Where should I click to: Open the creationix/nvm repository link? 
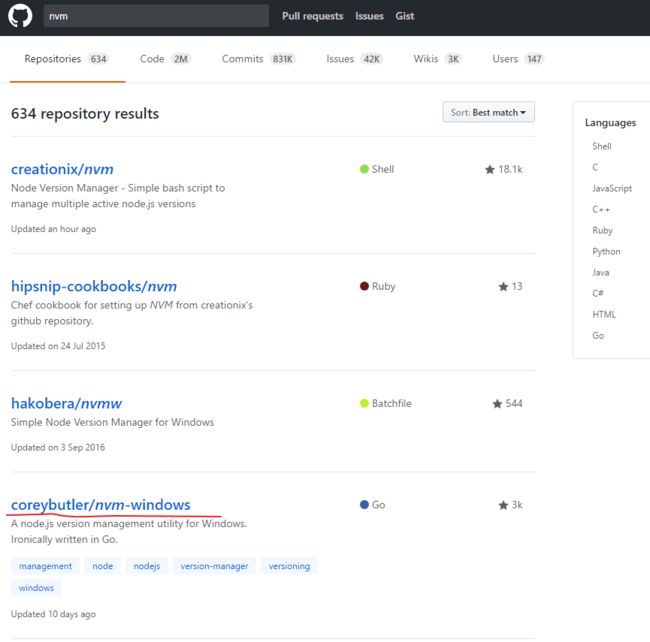62,169
